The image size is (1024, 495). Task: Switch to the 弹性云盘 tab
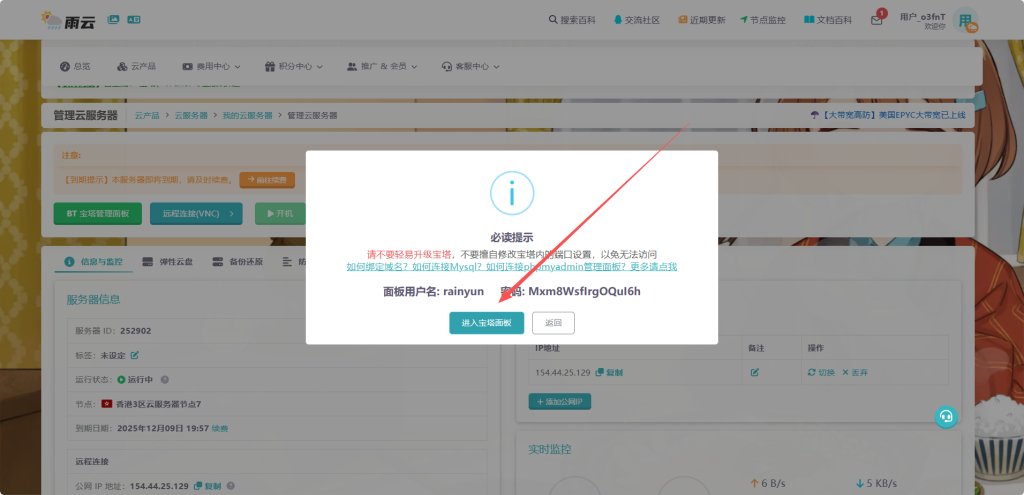[170, 262]
